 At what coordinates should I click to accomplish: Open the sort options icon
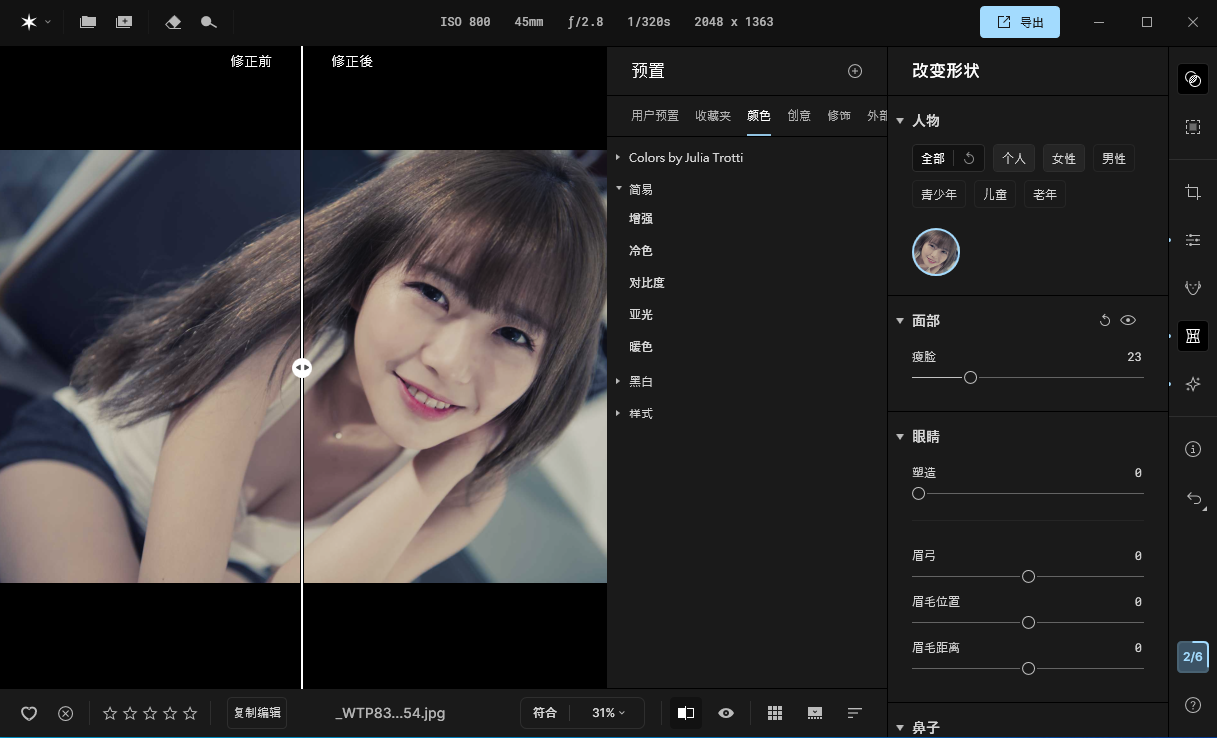coord(855,713)
